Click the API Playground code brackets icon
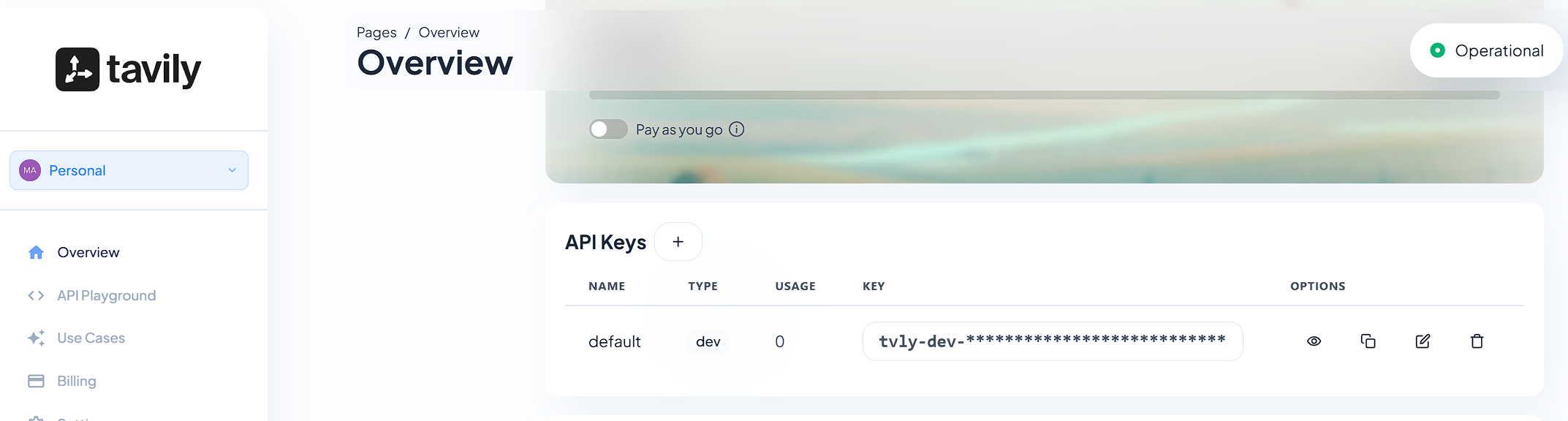Viewport: 1568px width, 421px height. tap(36, 295)
